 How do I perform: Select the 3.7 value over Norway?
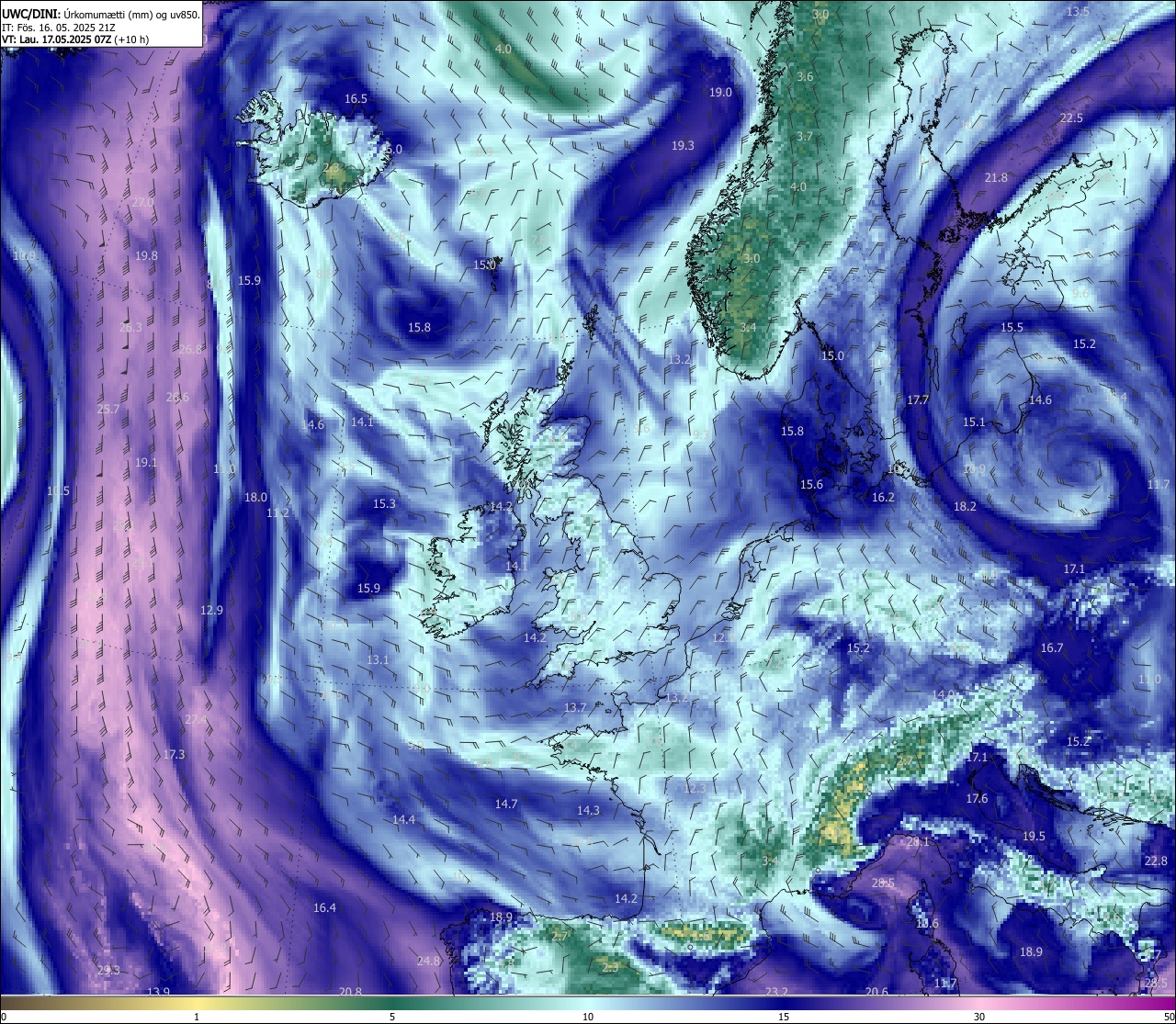click(x=805, y=137)
